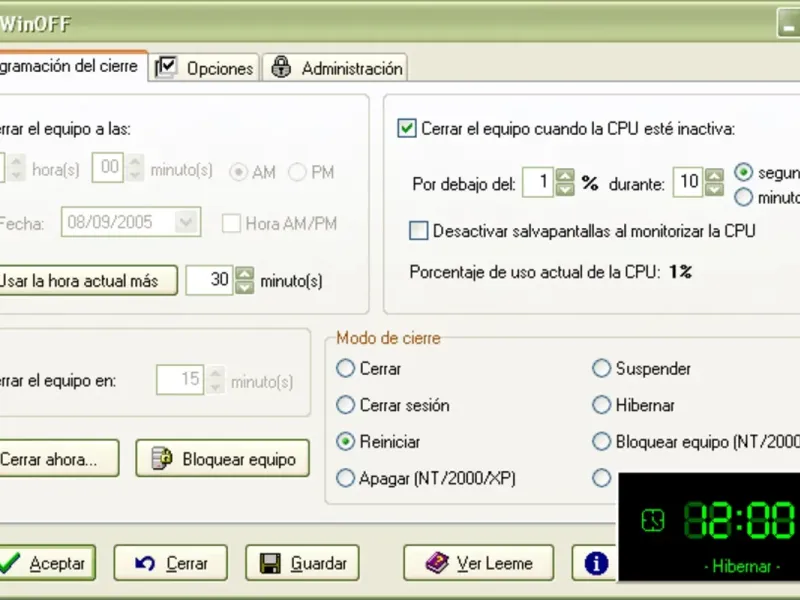Decrease the durante value

pyautogui.click(x=715, y=190)
